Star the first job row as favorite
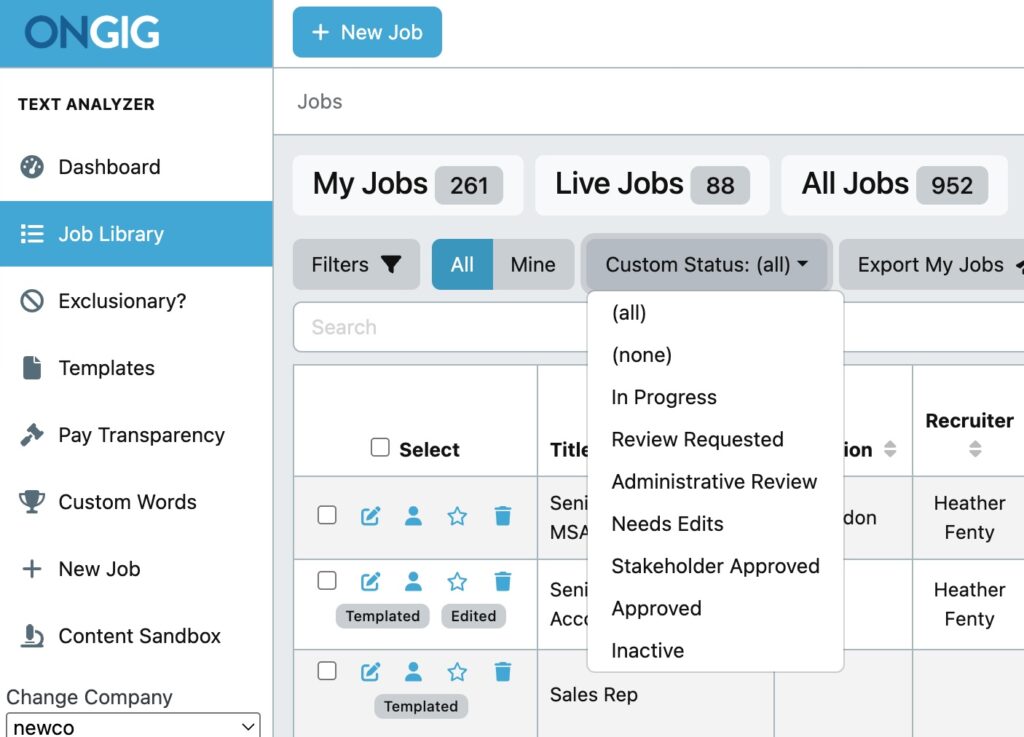 point(457,516)
